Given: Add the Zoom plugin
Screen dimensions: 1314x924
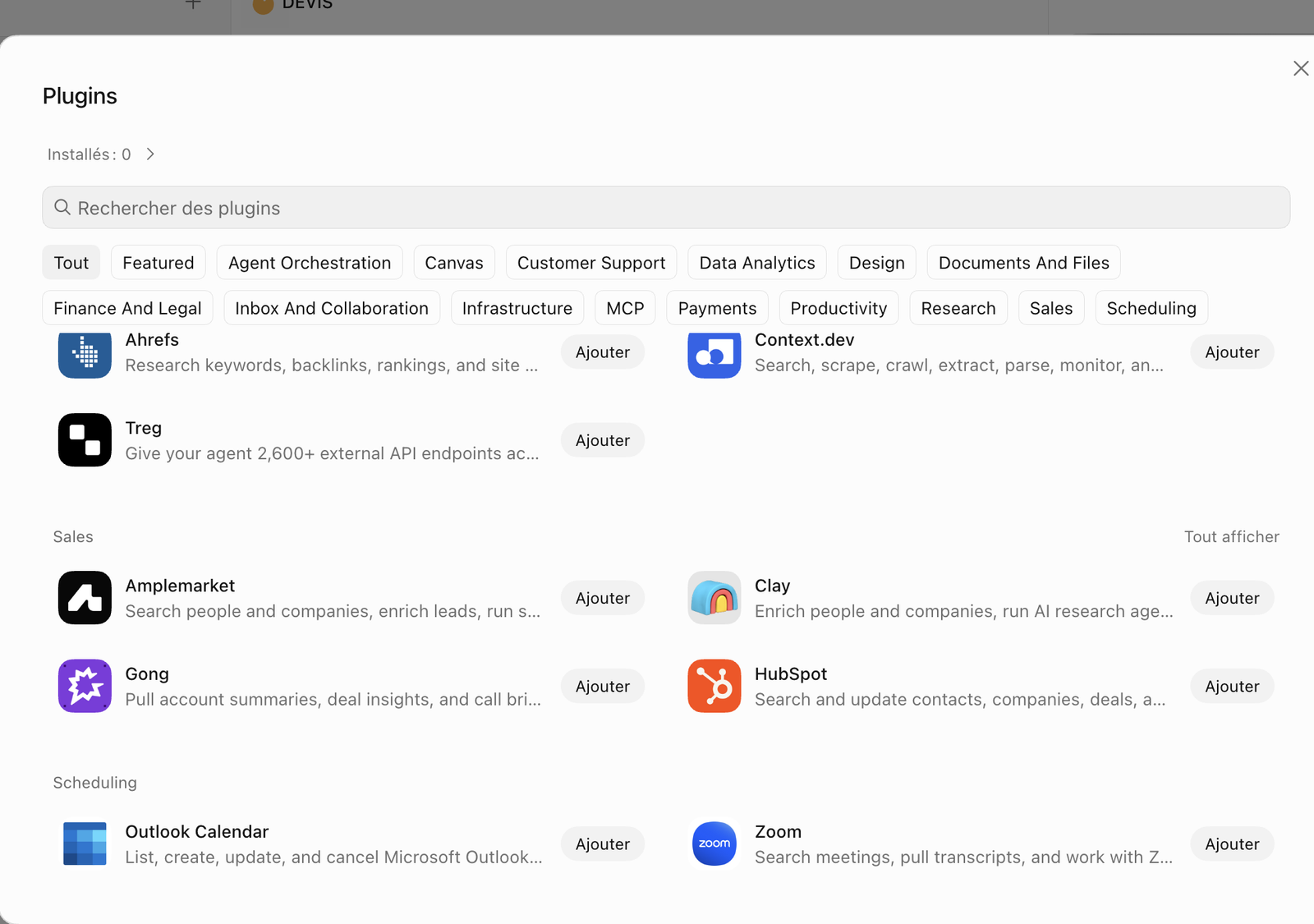Looking at the screenshot, I should [x=1232, y=844].
